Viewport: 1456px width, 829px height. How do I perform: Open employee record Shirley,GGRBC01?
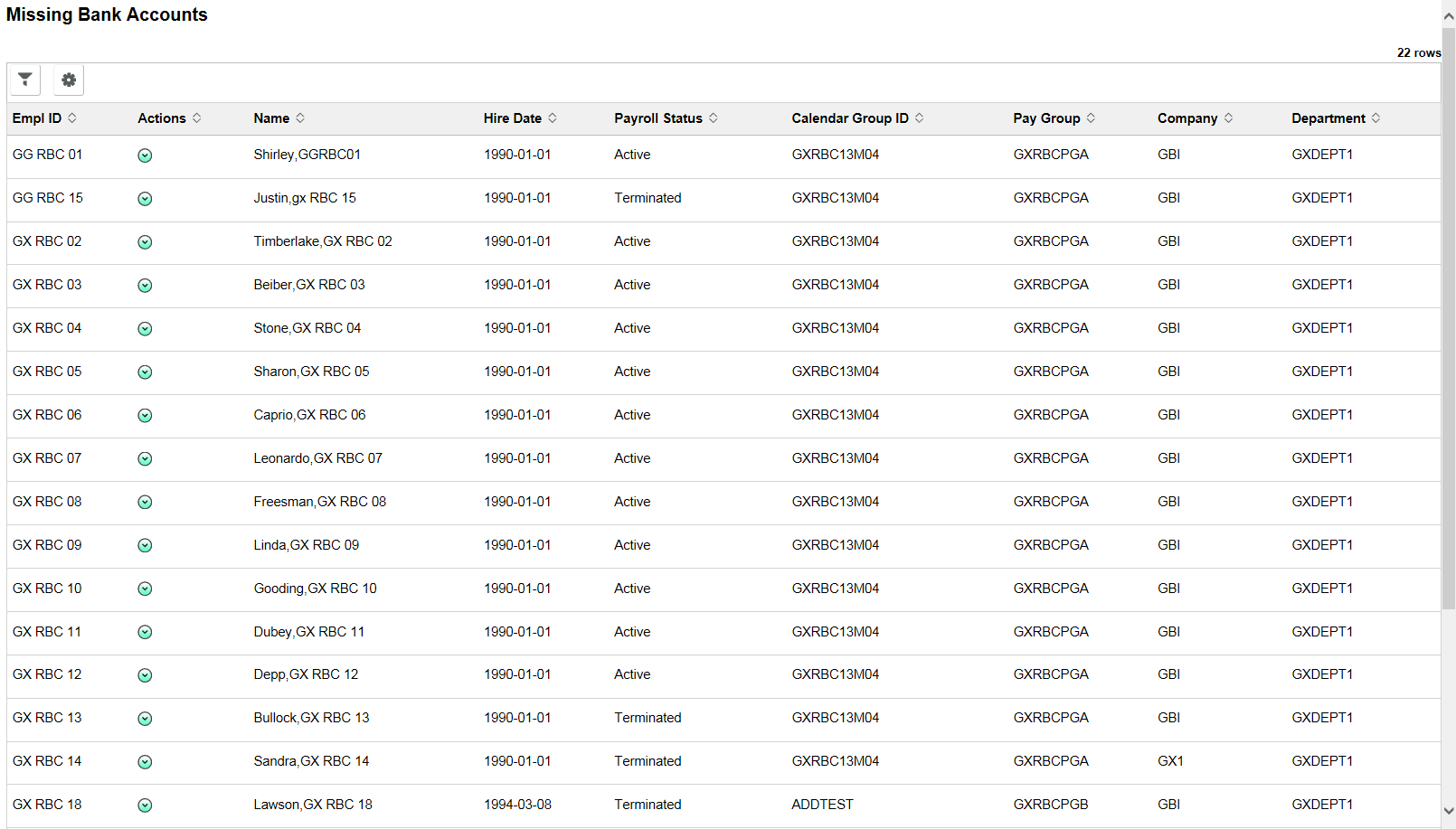[307, 155]
